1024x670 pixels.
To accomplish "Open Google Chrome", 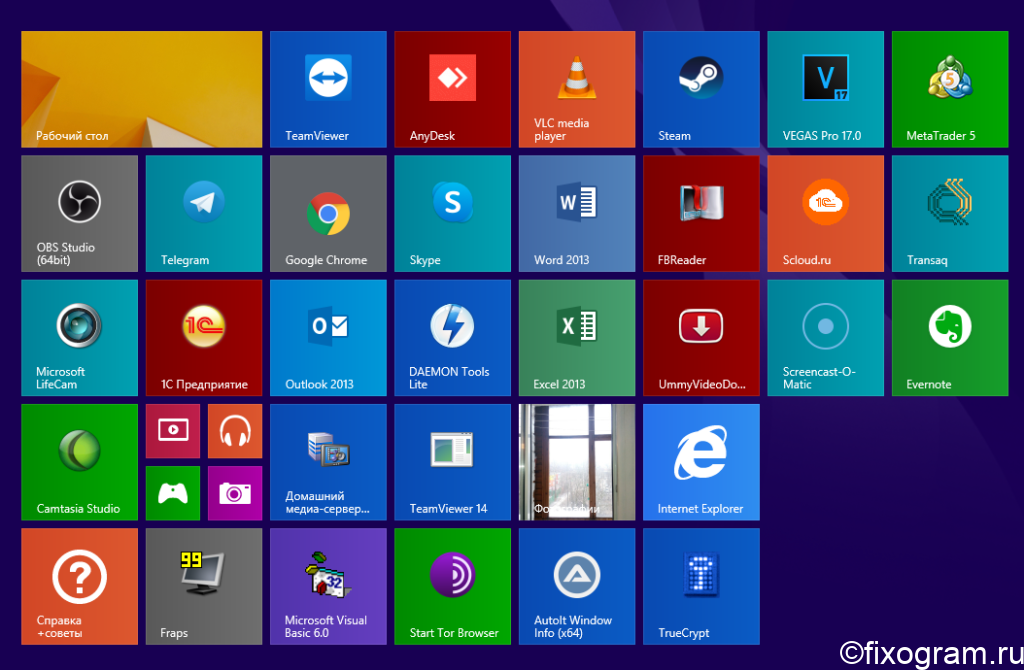I will (x=328, y=214).
